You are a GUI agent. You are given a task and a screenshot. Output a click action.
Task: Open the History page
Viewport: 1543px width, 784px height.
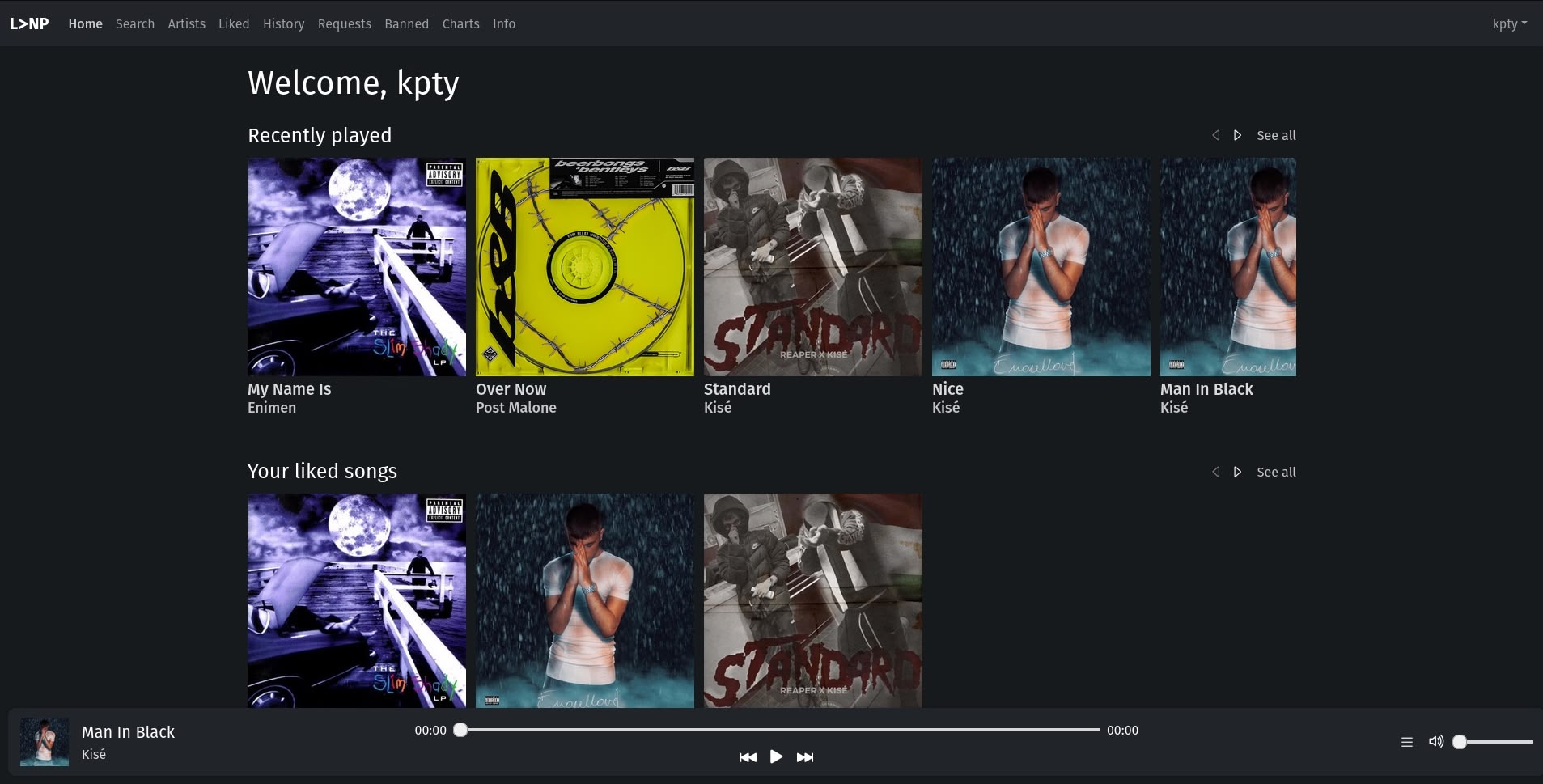(284, 23)
